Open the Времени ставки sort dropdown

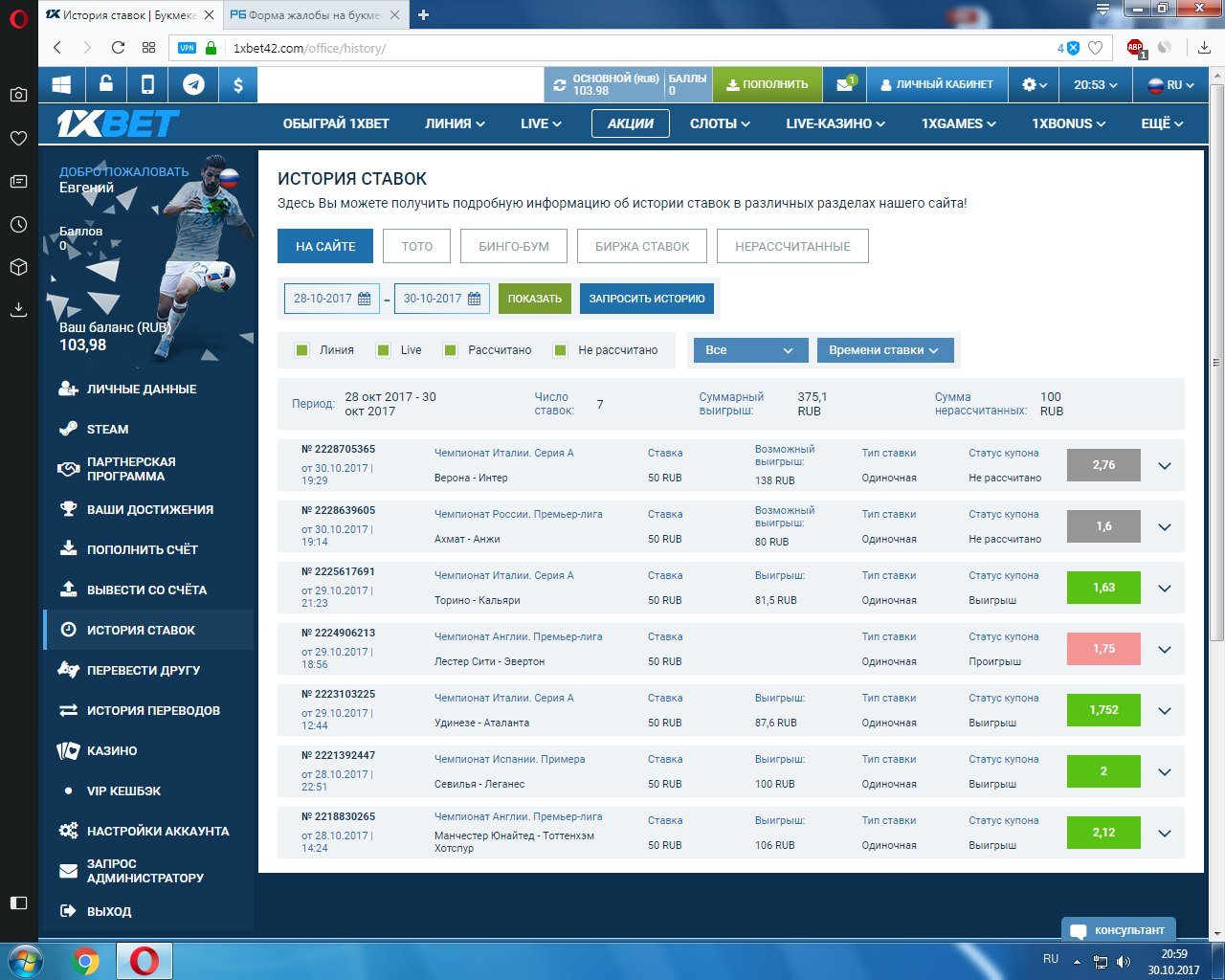(x=885, y=350)
